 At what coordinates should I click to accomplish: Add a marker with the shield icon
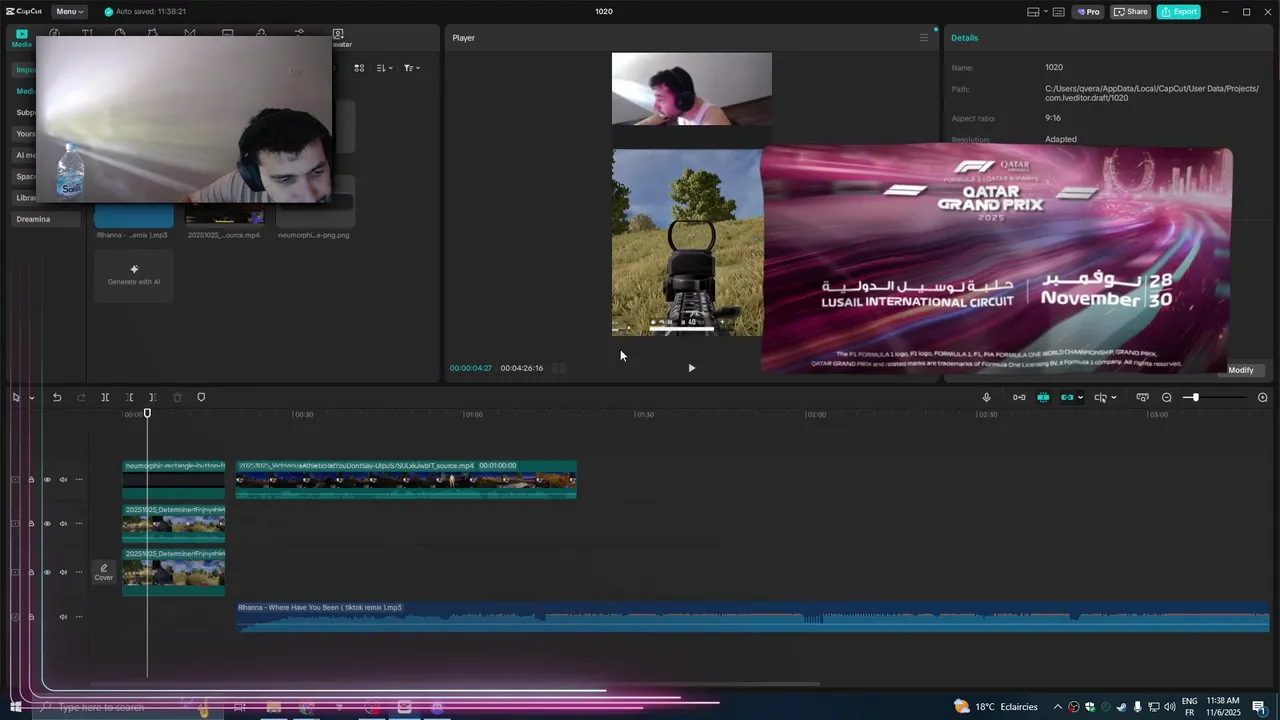[x=201, y=398]
